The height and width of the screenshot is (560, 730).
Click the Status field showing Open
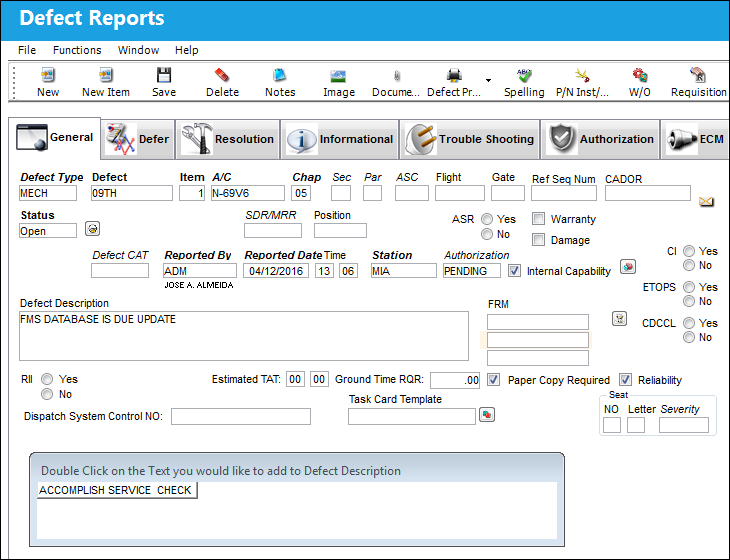tap(47, 231)
